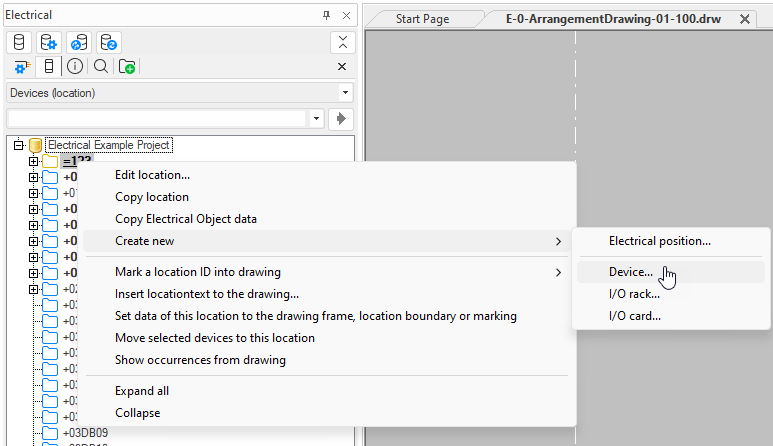Toggle the collapse chevrons button in toolbar
The image size is (773, 446).
point(342,42)
